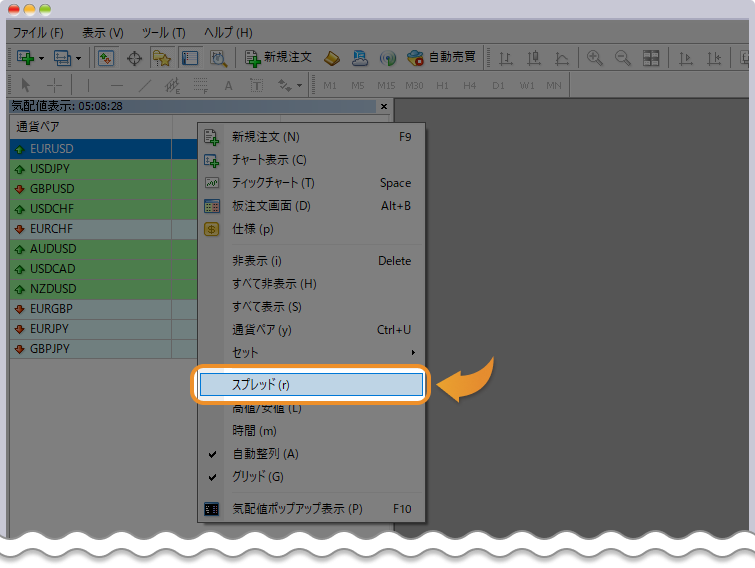Screen dimensions: 755x568
Task: Select the equidistant channel tool
Action: click(172, 86)
